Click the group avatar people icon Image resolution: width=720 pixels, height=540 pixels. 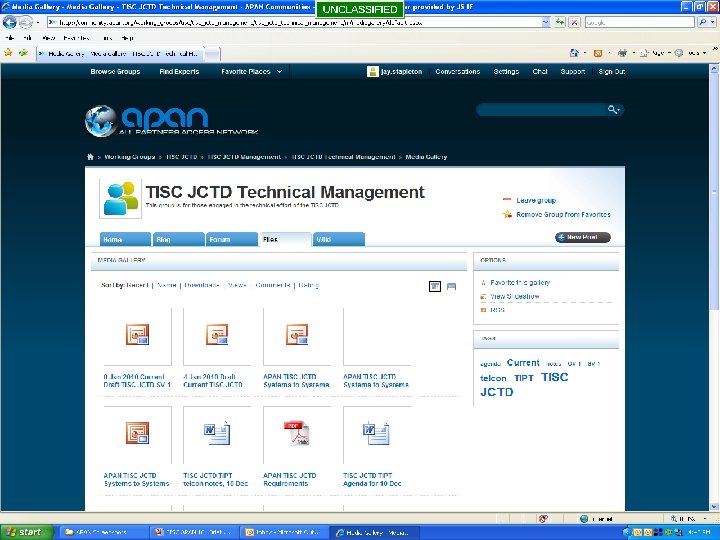click(x=121, y=199)
